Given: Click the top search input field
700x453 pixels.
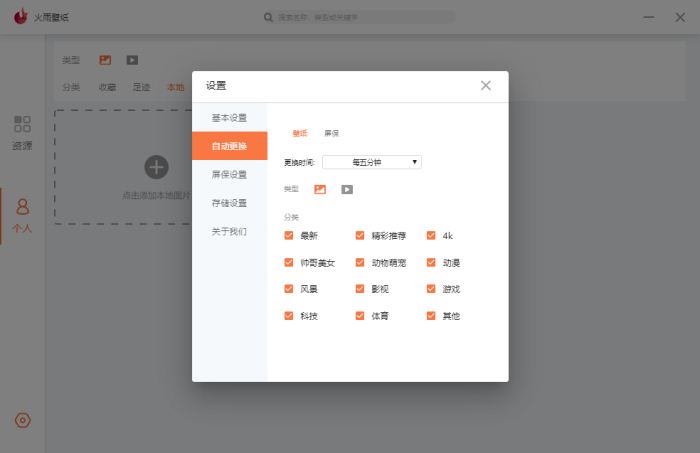Looking at the screenshot, I should click(360, 17).
